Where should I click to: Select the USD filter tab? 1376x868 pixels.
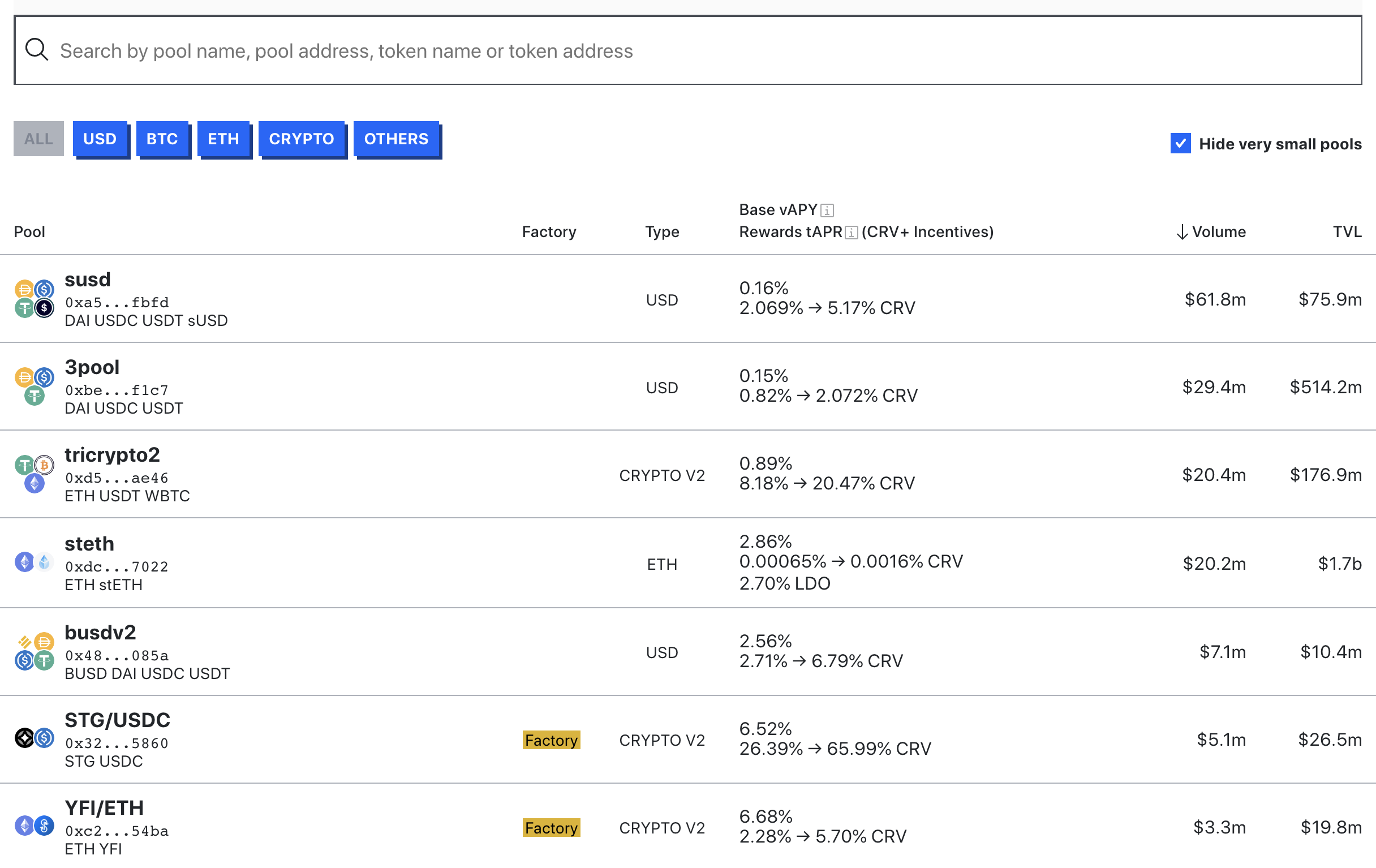pyautogui.click(x=100, y=139)
